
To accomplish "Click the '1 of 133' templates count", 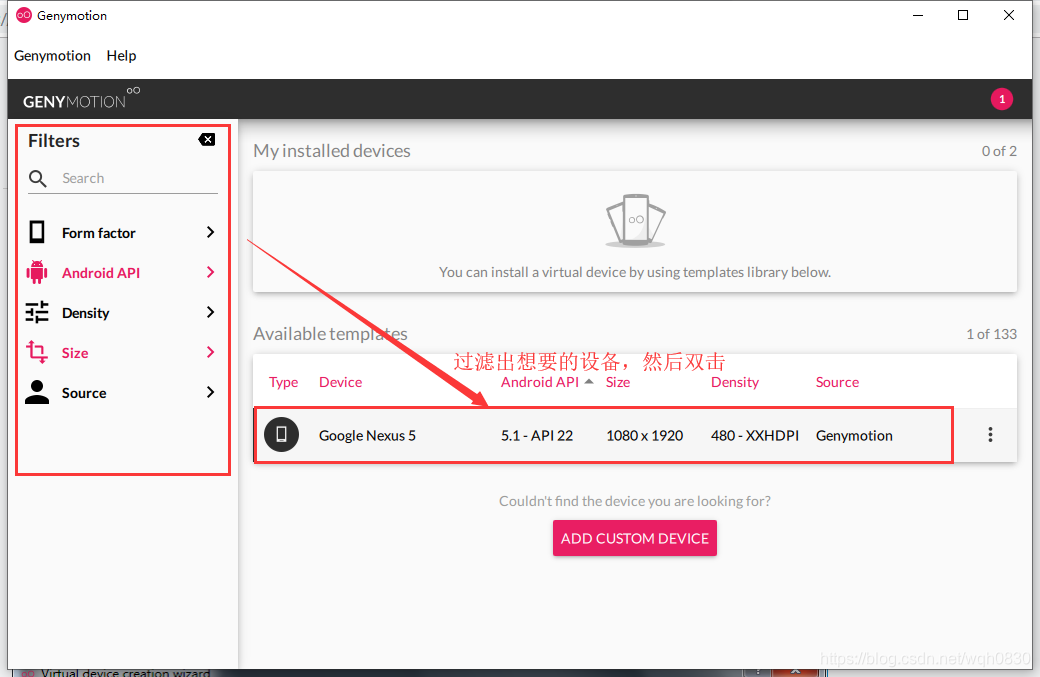I will click(x=991, y=334).
